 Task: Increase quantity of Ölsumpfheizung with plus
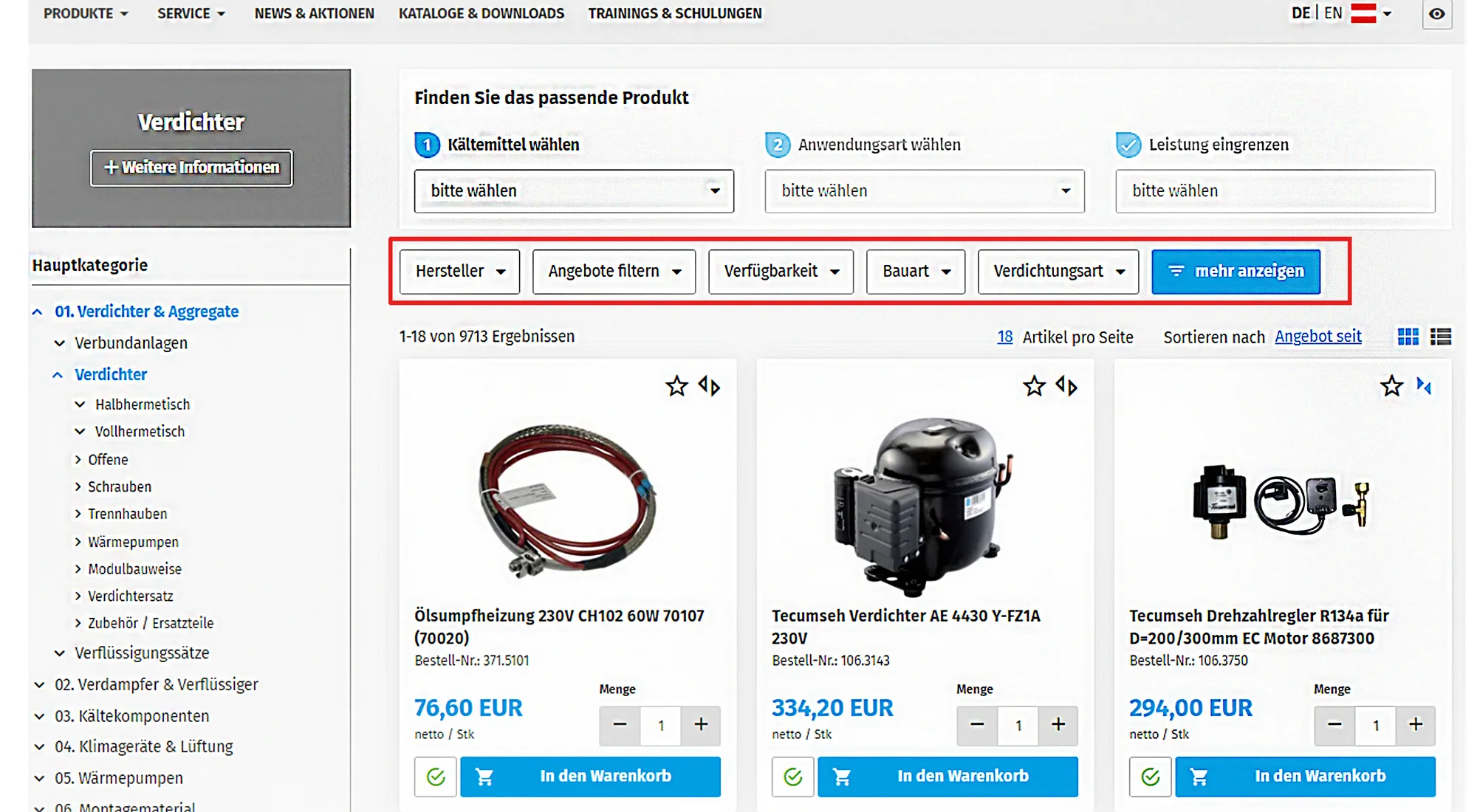point(701,725)
